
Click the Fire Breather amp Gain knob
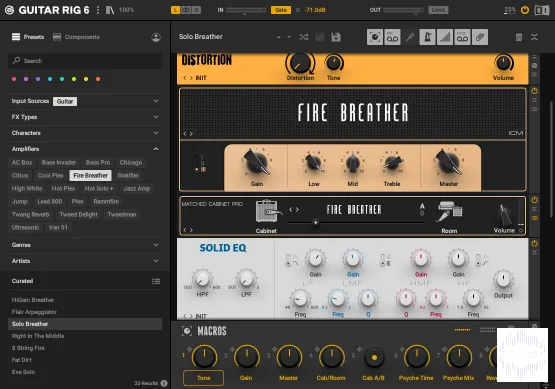coord(257,163)
